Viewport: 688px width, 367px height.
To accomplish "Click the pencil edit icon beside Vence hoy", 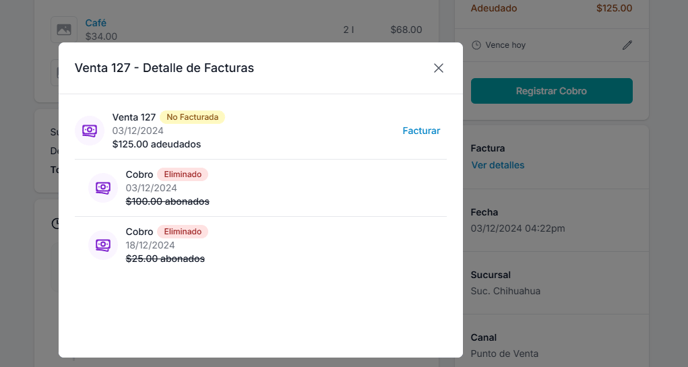I will click(x=627, y=45).
